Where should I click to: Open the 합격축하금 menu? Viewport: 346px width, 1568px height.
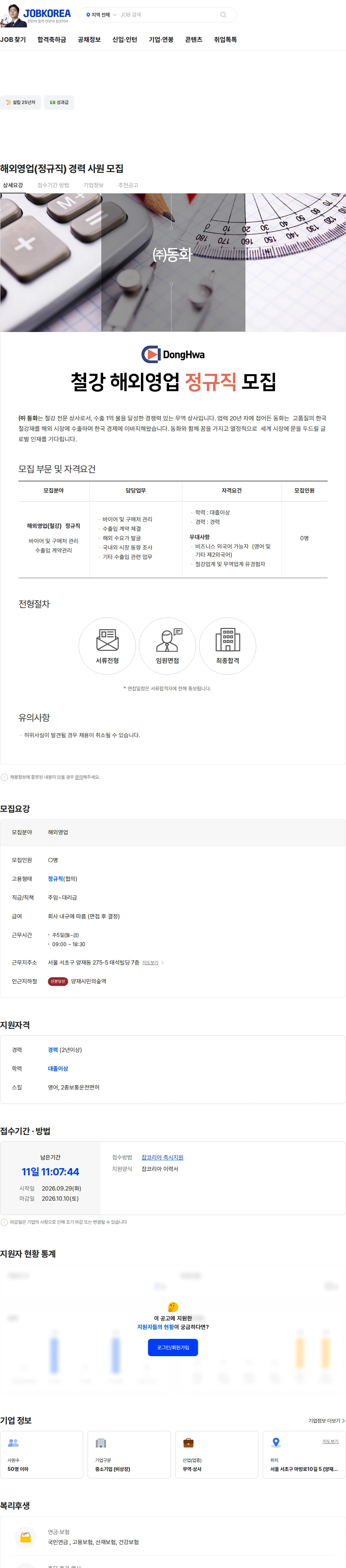point(52,40)
